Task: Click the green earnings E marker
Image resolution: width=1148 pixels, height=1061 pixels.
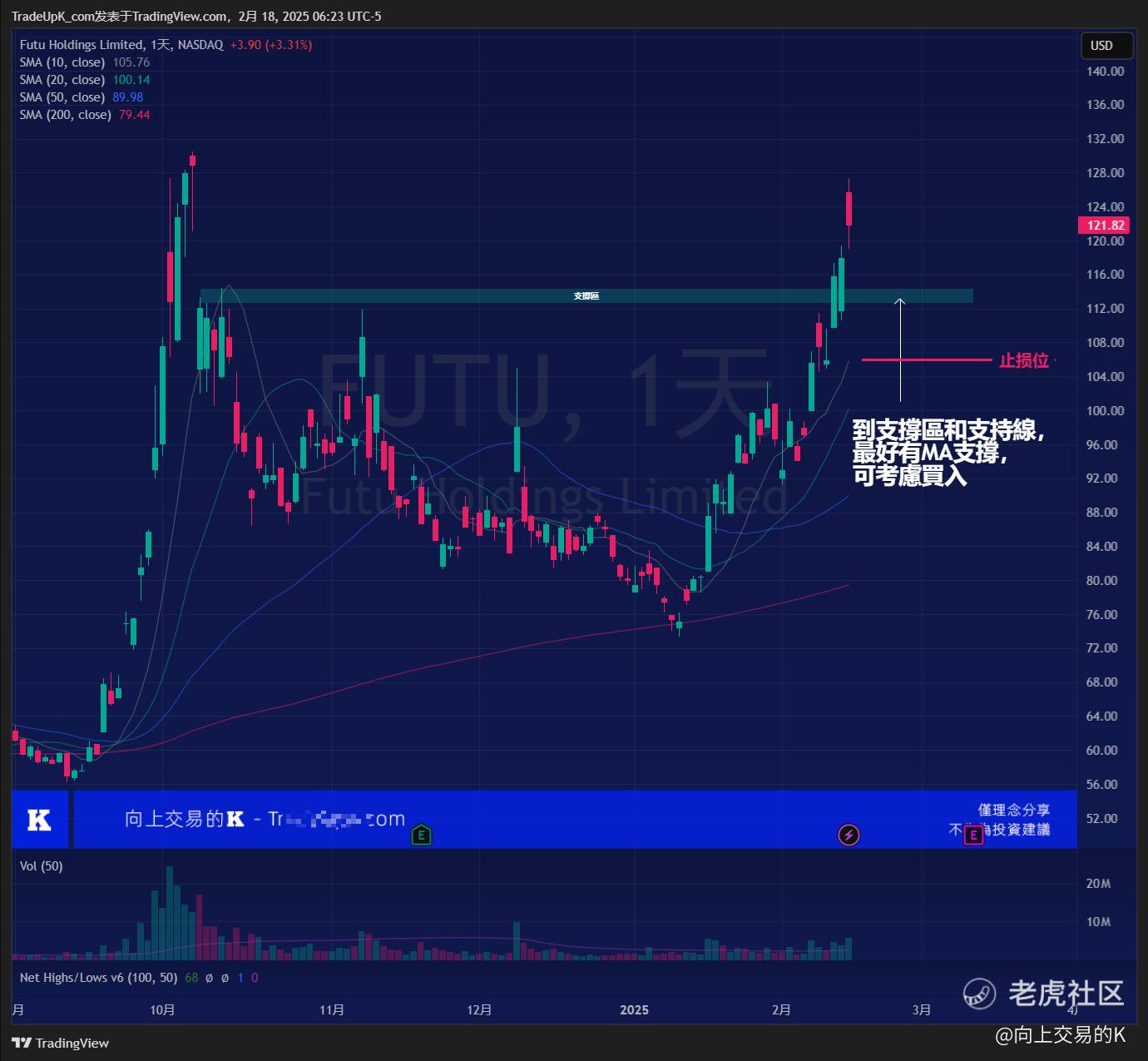Action: [422, 835]
